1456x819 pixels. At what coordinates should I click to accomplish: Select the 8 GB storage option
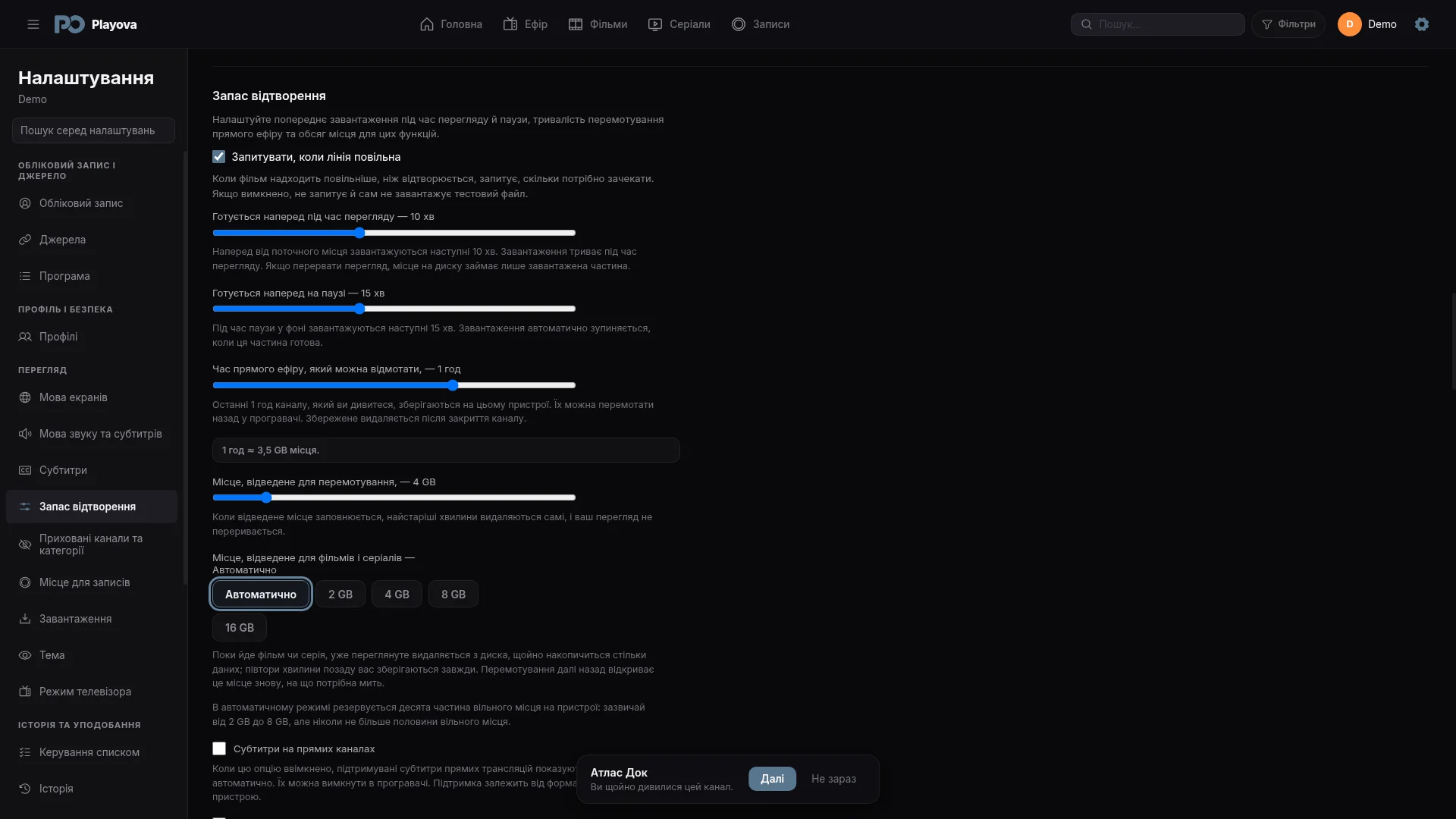tap(453, 594)
